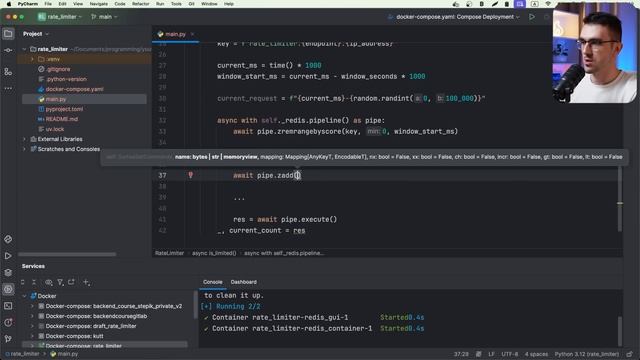Expand Scratches and Consoles node
640x360 pixels.
(24, 149)
